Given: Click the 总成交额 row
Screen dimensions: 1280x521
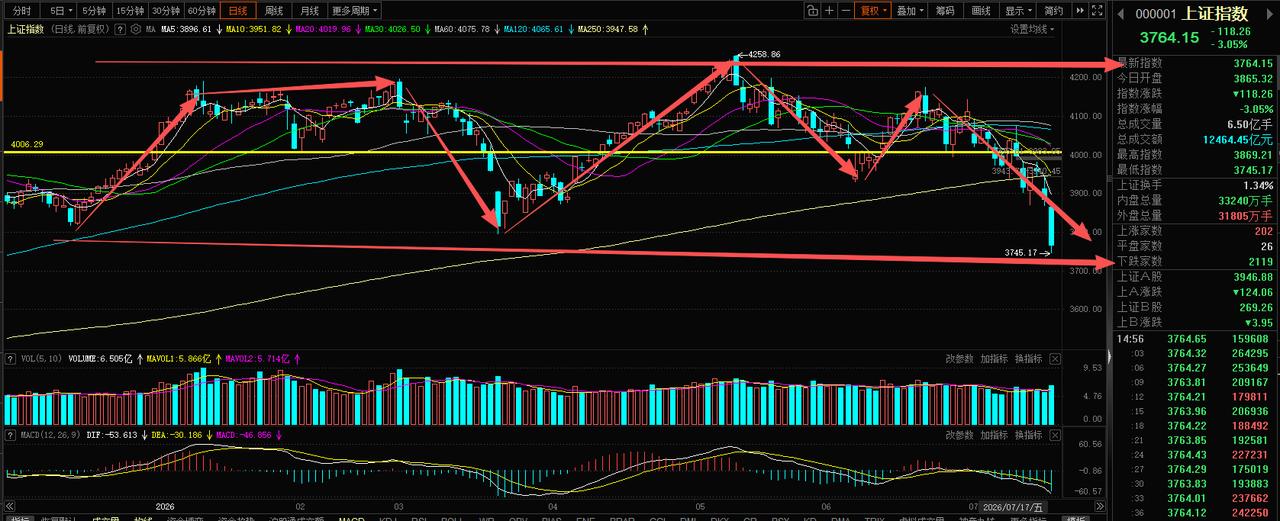Looking at the screenshot, I should click(x=1195, y=140).
